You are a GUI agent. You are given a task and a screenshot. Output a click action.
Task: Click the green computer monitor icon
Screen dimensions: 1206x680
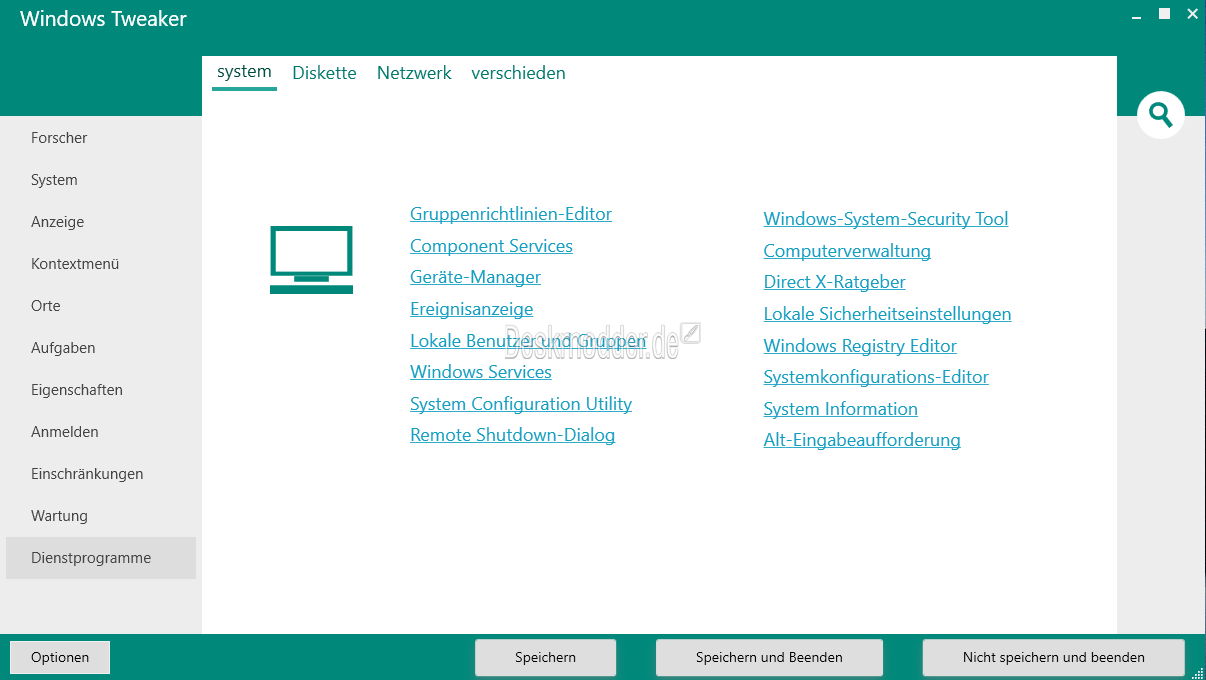pos(311,260)
